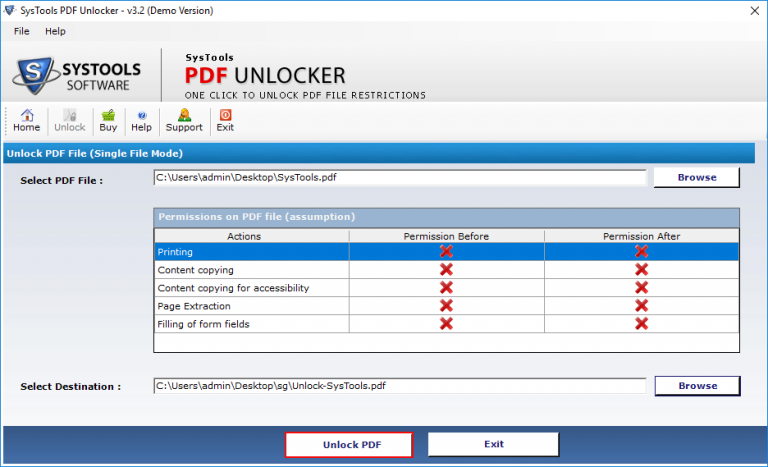Click the title bar application icon
Viewport: 768px width, 467px height.
pos(9,10)
